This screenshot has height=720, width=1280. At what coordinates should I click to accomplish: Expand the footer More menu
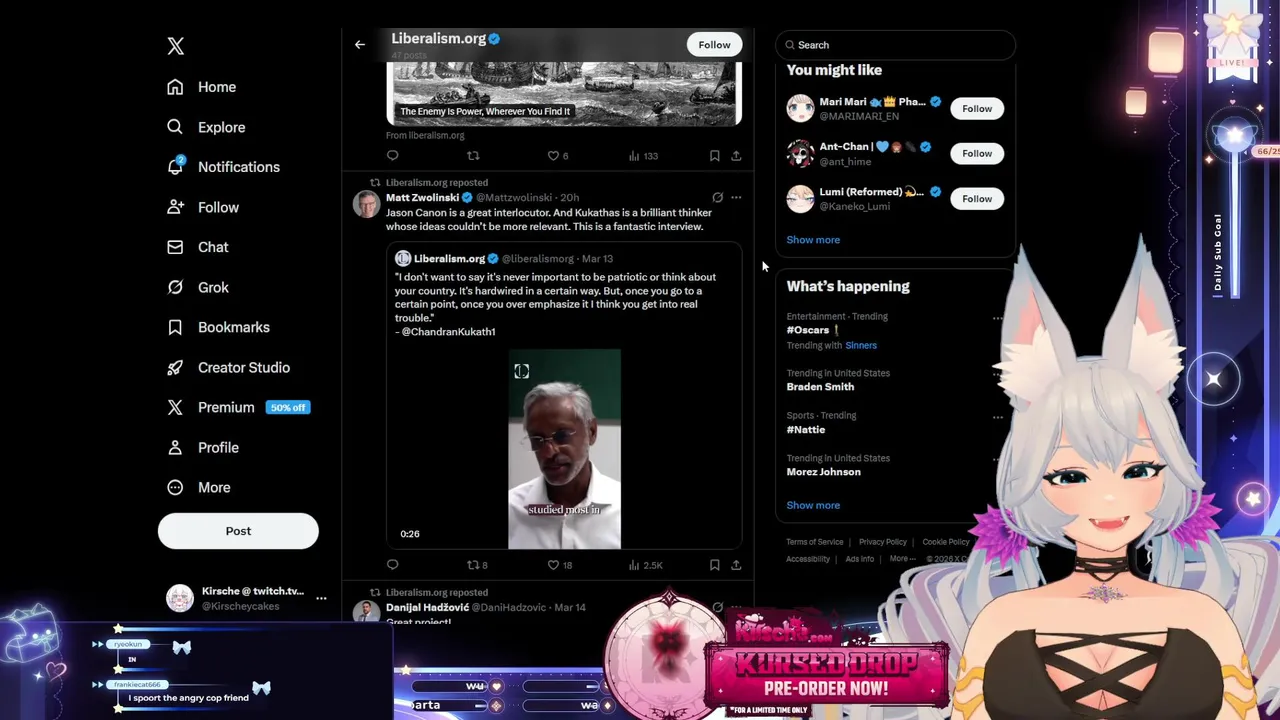[902, 559]
